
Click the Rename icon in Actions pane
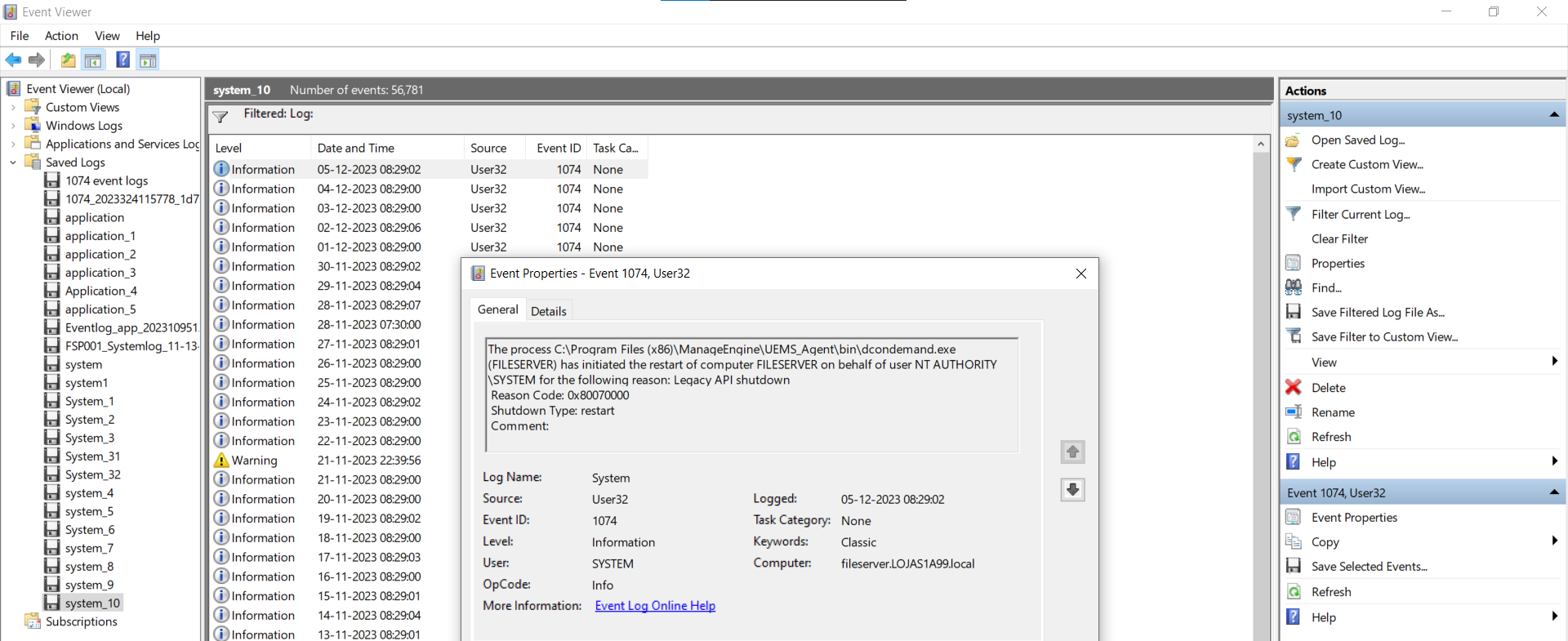coord(1294,412)
